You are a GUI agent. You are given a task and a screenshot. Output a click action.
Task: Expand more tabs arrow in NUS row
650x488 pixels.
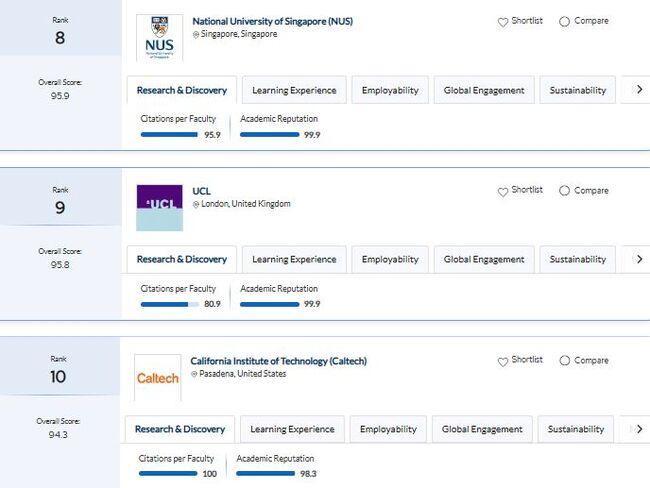tap(638, 90)
